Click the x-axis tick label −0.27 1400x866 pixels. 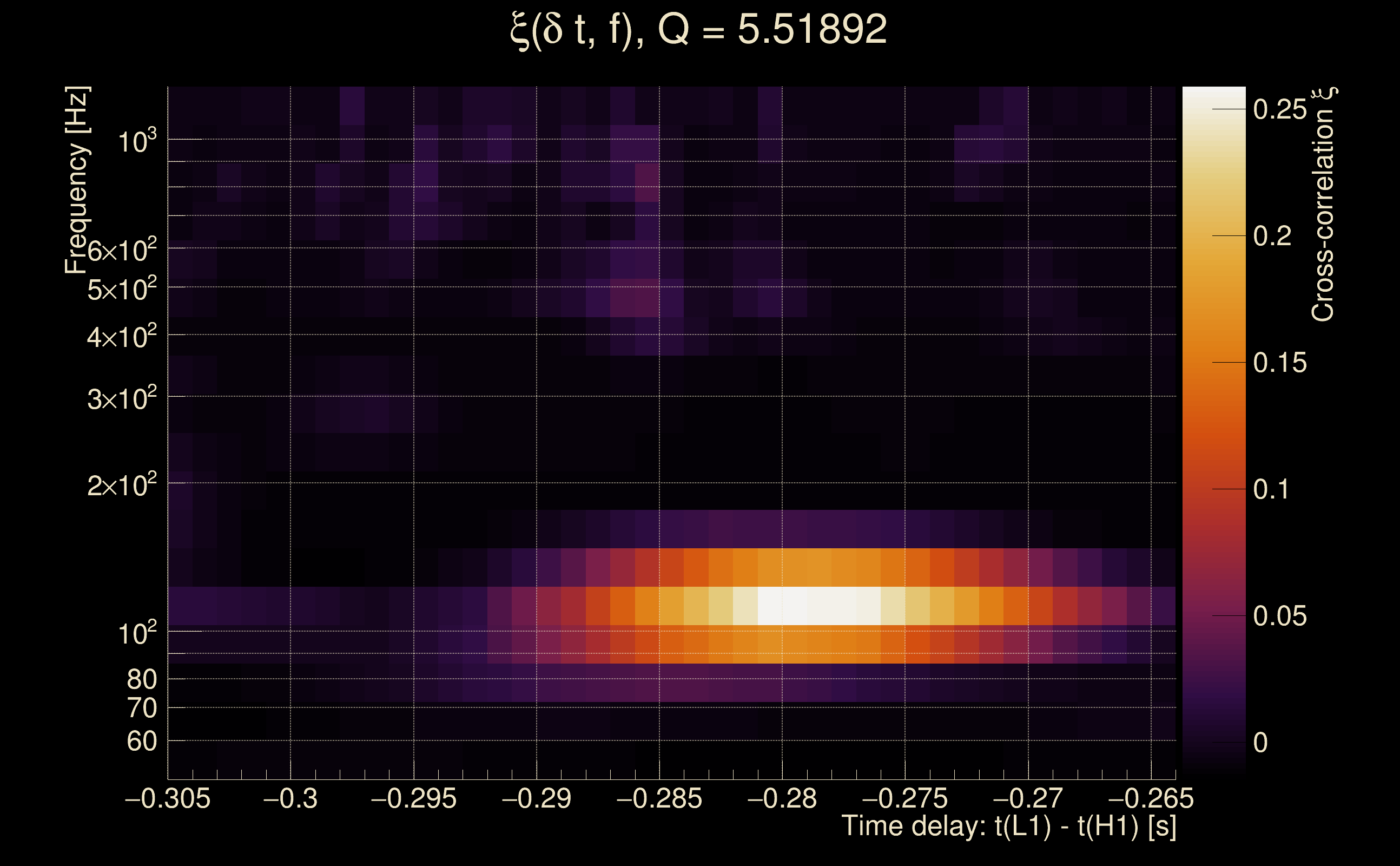pyautogui.click(x=1028, y=798)
